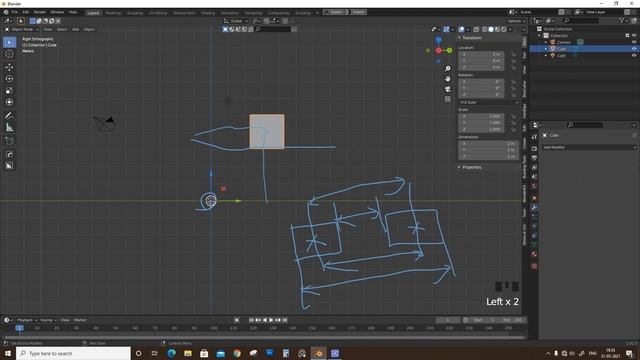Click the current frame marker in timeline
640x360 pixels.
19,328
